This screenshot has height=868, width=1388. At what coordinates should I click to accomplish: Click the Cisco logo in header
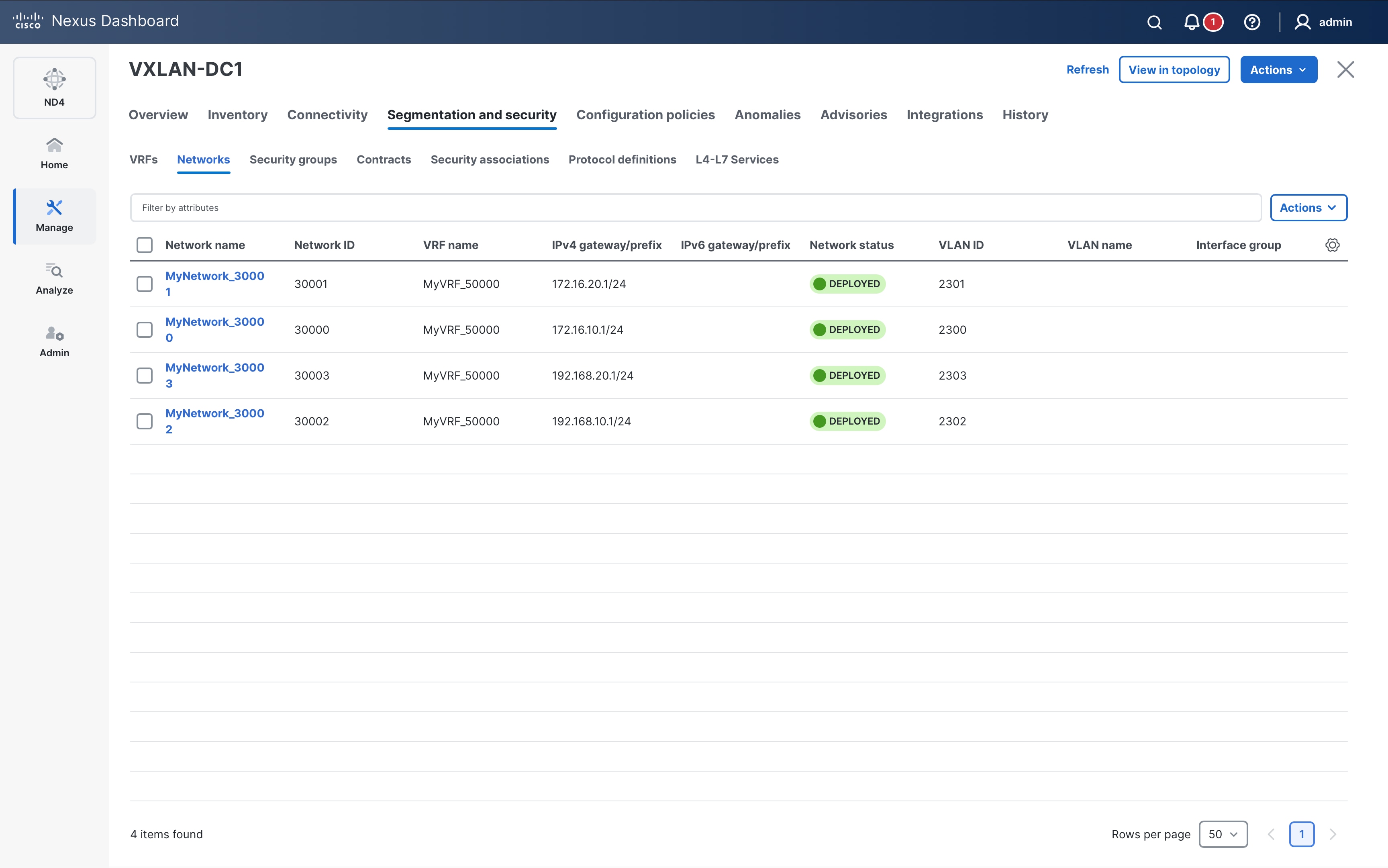point(28,21)
